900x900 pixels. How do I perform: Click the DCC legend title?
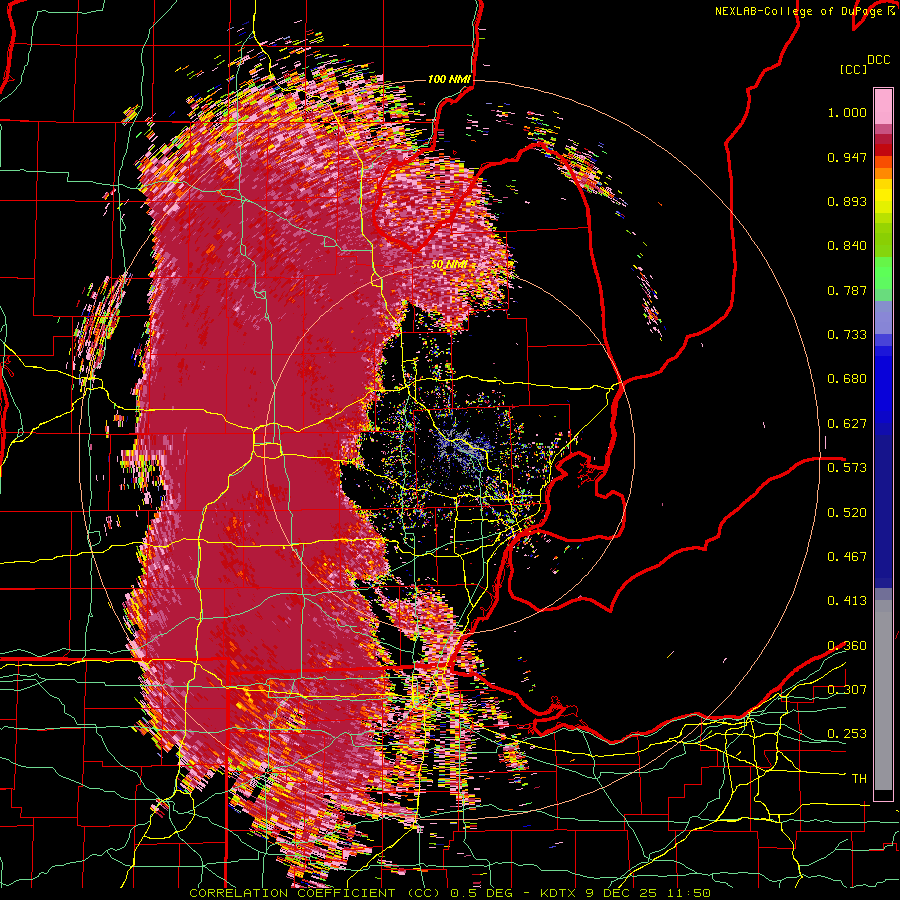point(878,60)
